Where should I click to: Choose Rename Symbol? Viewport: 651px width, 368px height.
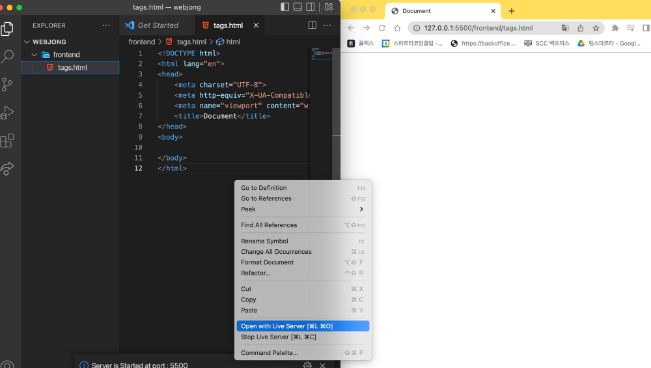(x=303, y=241)
